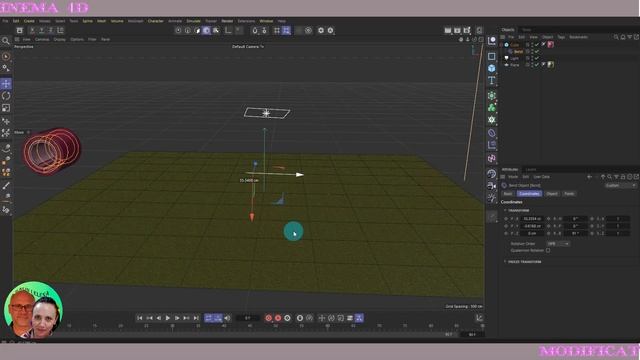Viewport: 640px width, 360px height.
Task: Open the Fields tab of Bend Object
Action: 569,194
